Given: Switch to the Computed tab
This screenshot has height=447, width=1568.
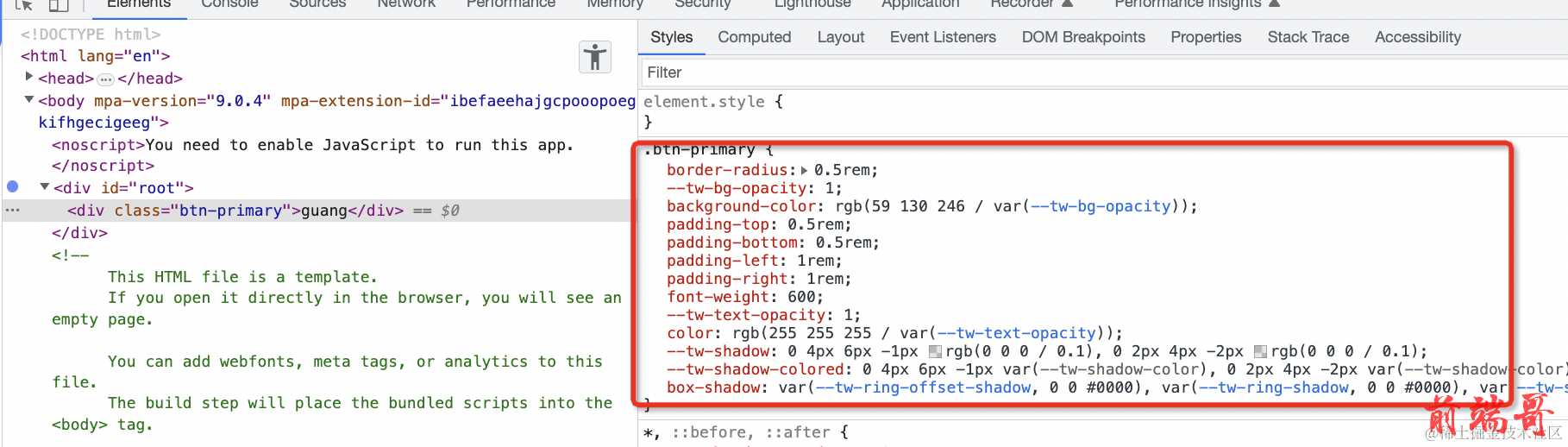Looking at the screenshot, I should pos(754,37).
